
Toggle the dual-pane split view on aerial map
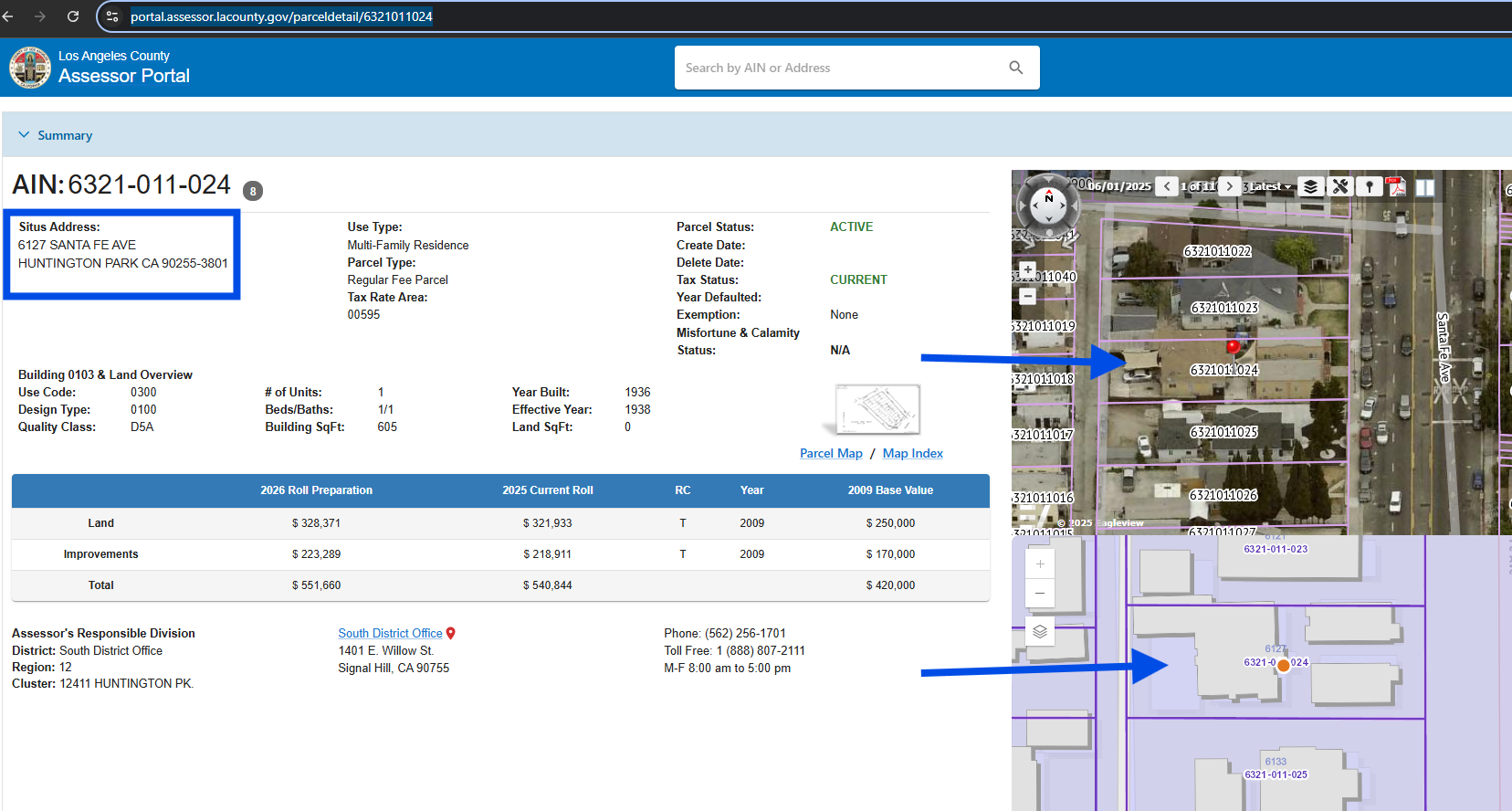(x=1424, y=187)
